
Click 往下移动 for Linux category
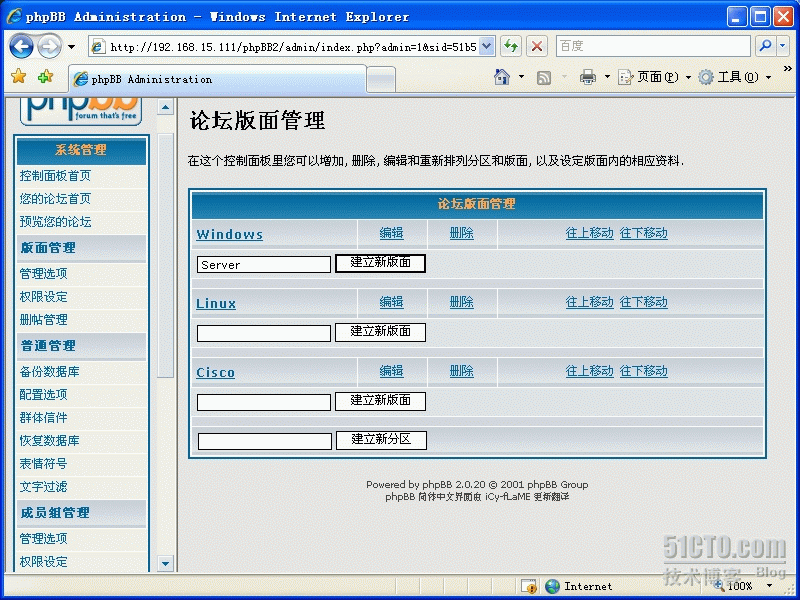[643, 302]
